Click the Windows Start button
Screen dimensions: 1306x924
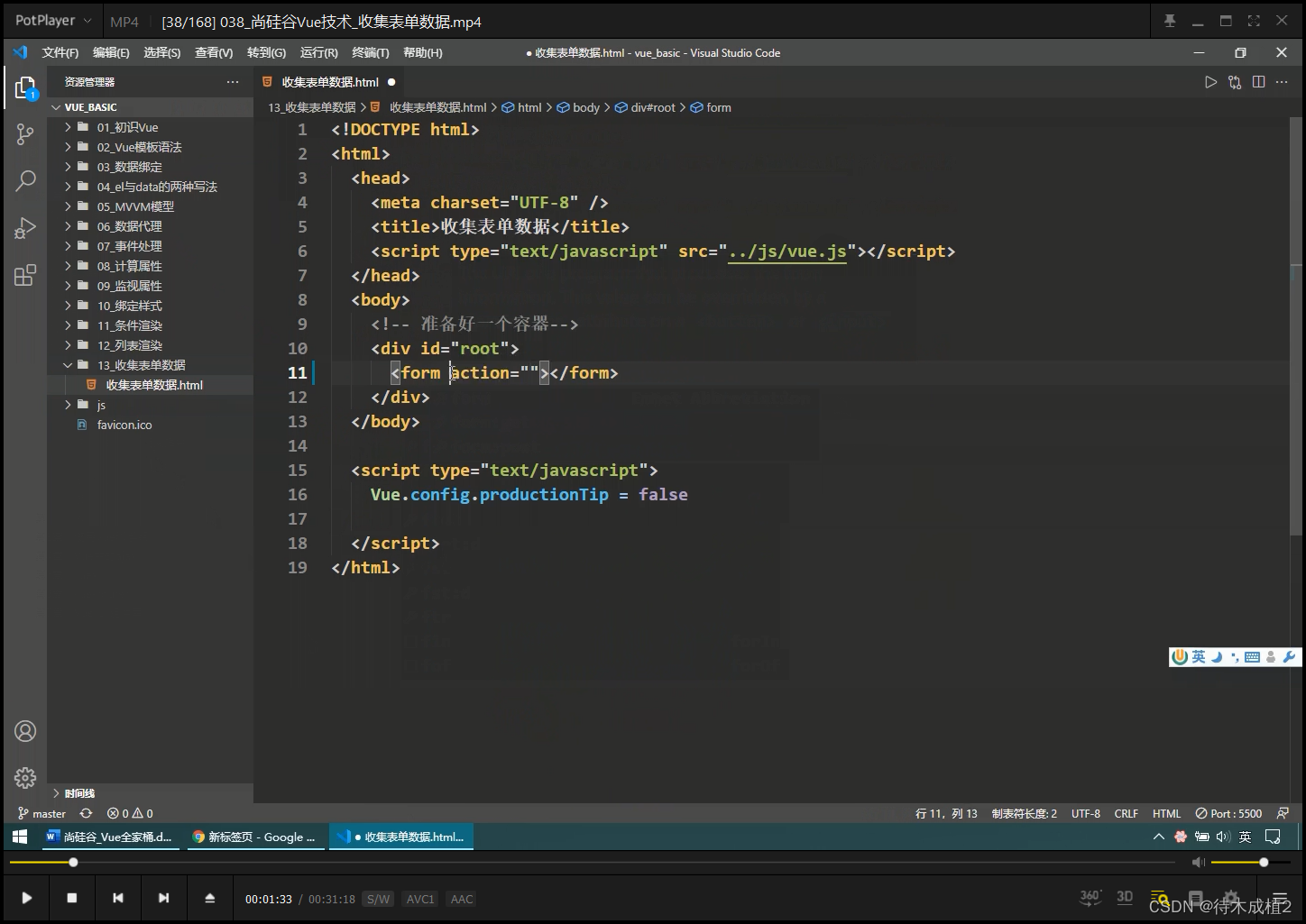tap(20, 837)
